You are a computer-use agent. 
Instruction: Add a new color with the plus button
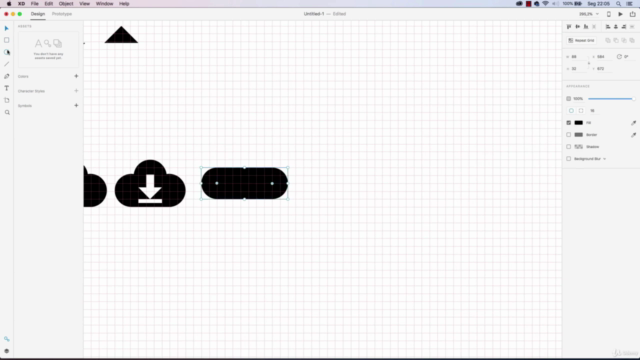pyautogui.click(x=76, y=76)
